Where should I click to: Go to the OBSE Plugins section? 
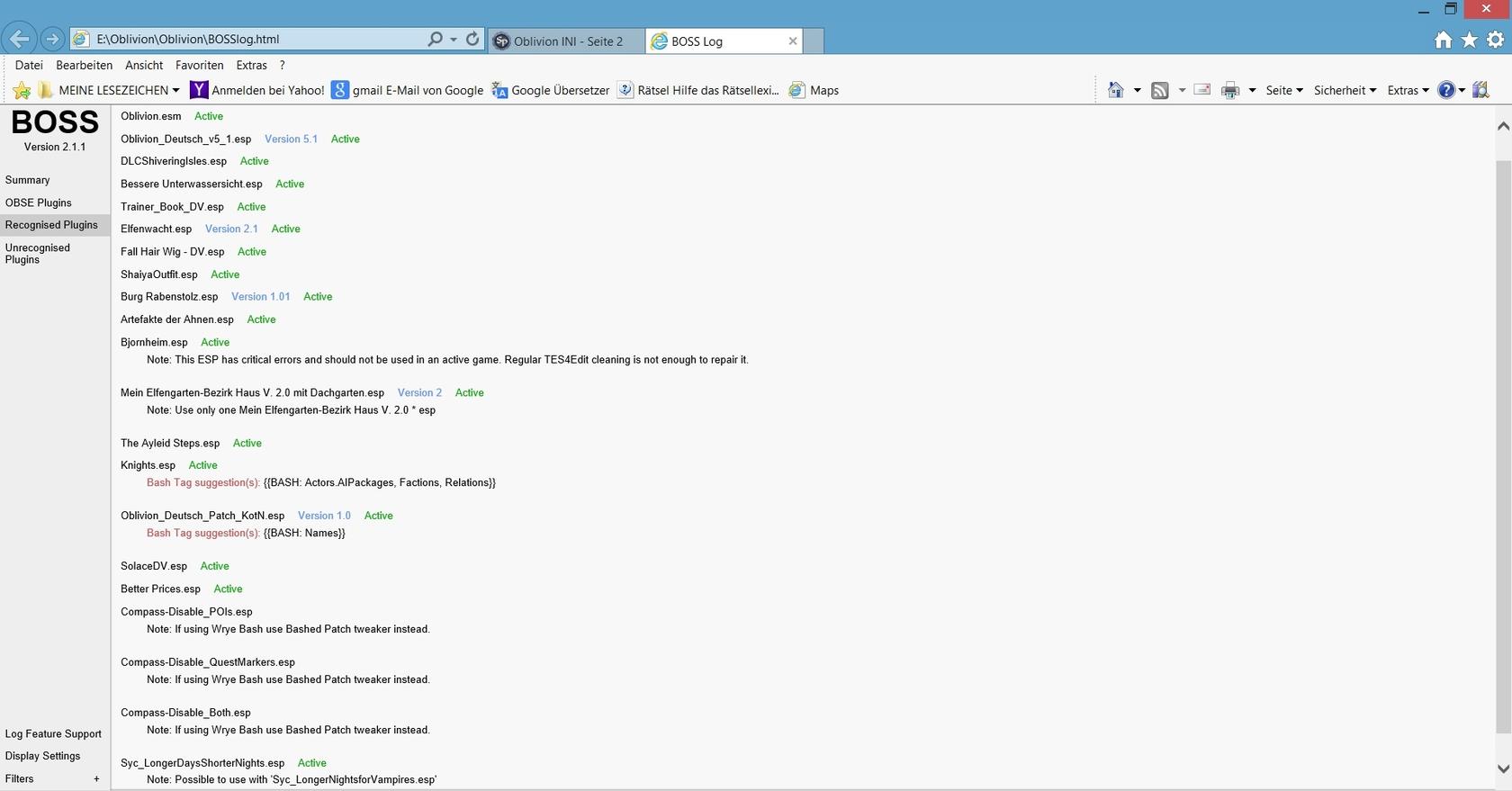click(x=38, y=202)
